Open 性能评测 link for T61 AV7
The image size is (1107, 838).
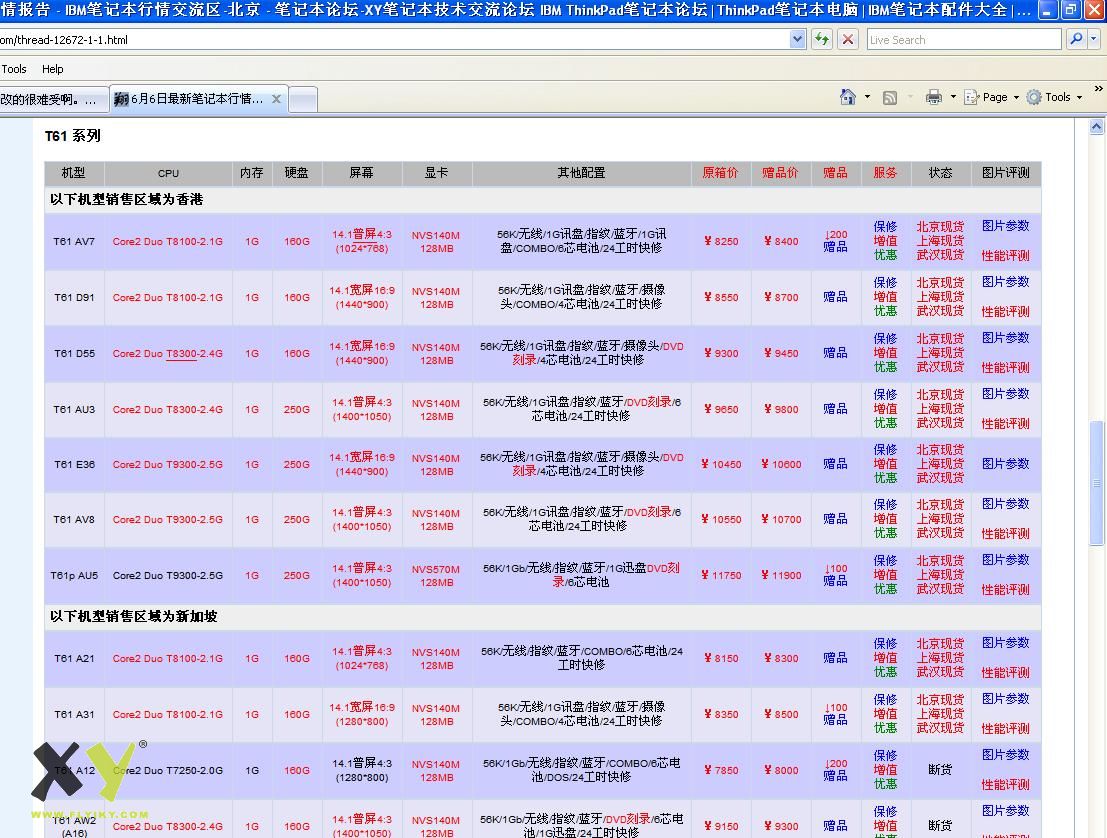point(1005,256)
